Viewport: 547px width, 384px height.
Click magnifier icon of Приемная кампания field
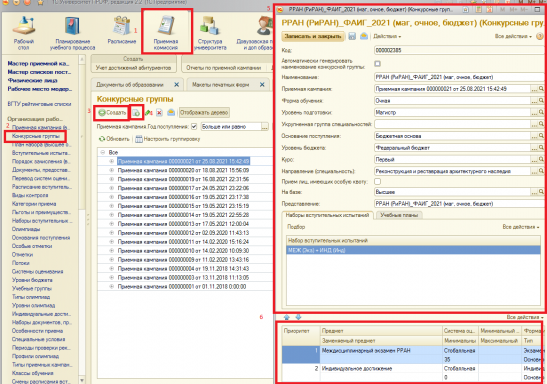click(x=541, y=89)
